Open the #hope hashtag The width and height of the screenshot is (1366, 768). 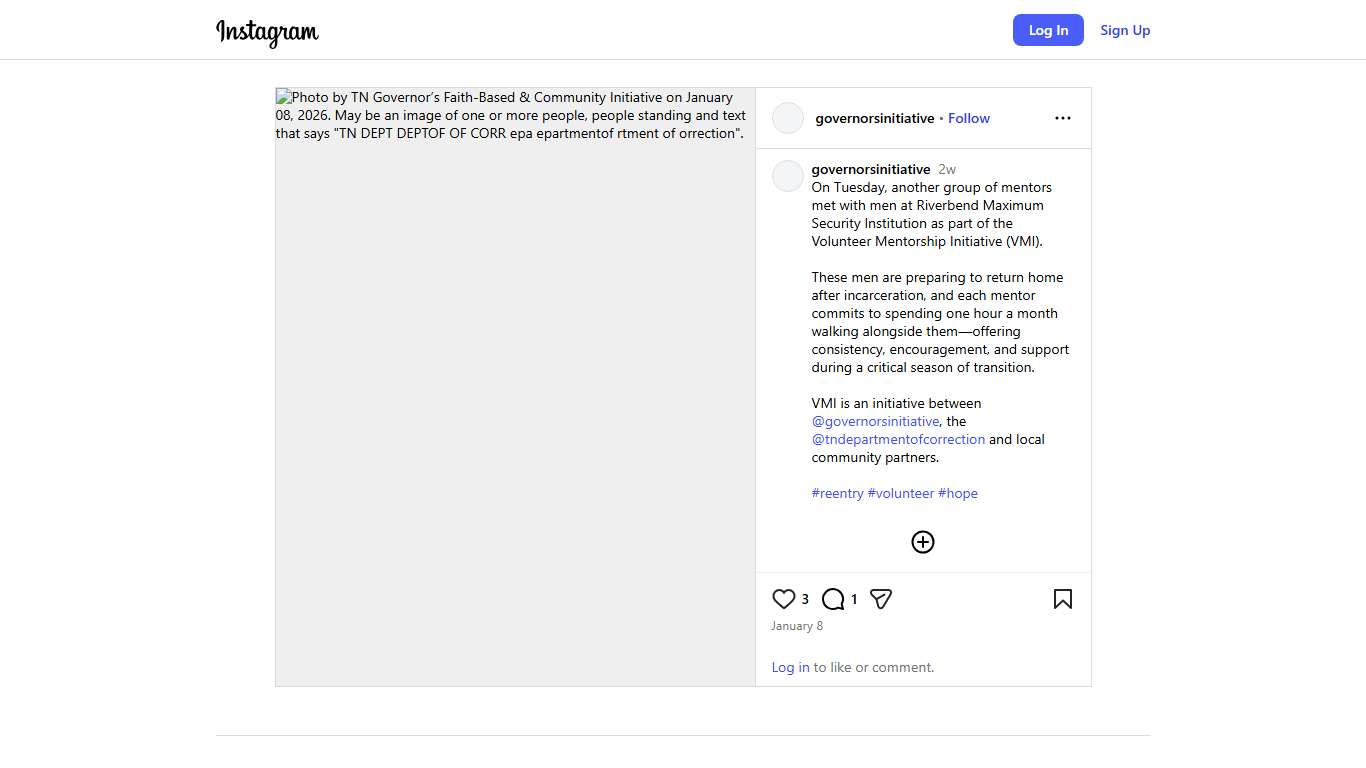958,493
